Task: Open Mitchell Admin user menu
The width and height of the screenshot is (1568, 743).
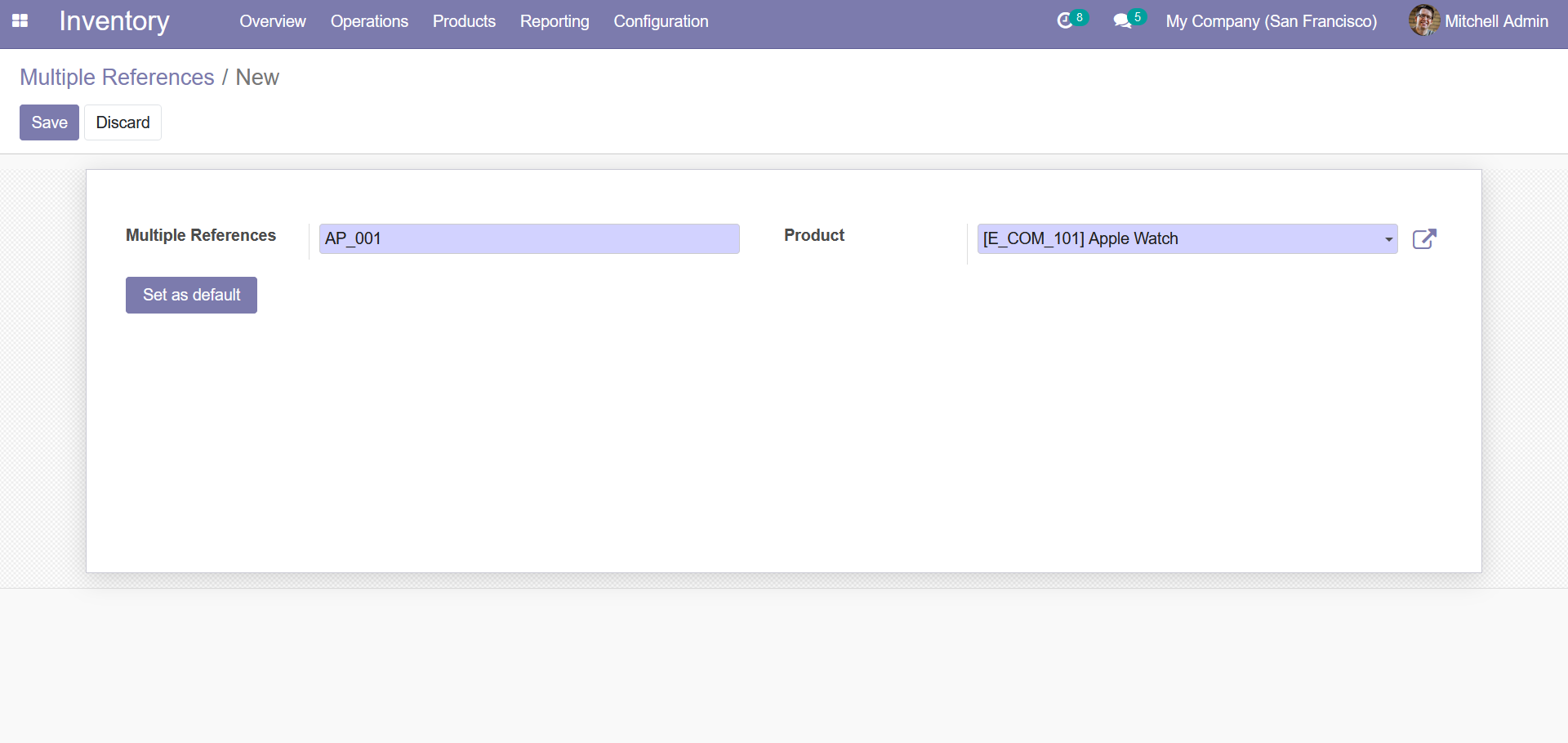Action: tap(1478, 21)
